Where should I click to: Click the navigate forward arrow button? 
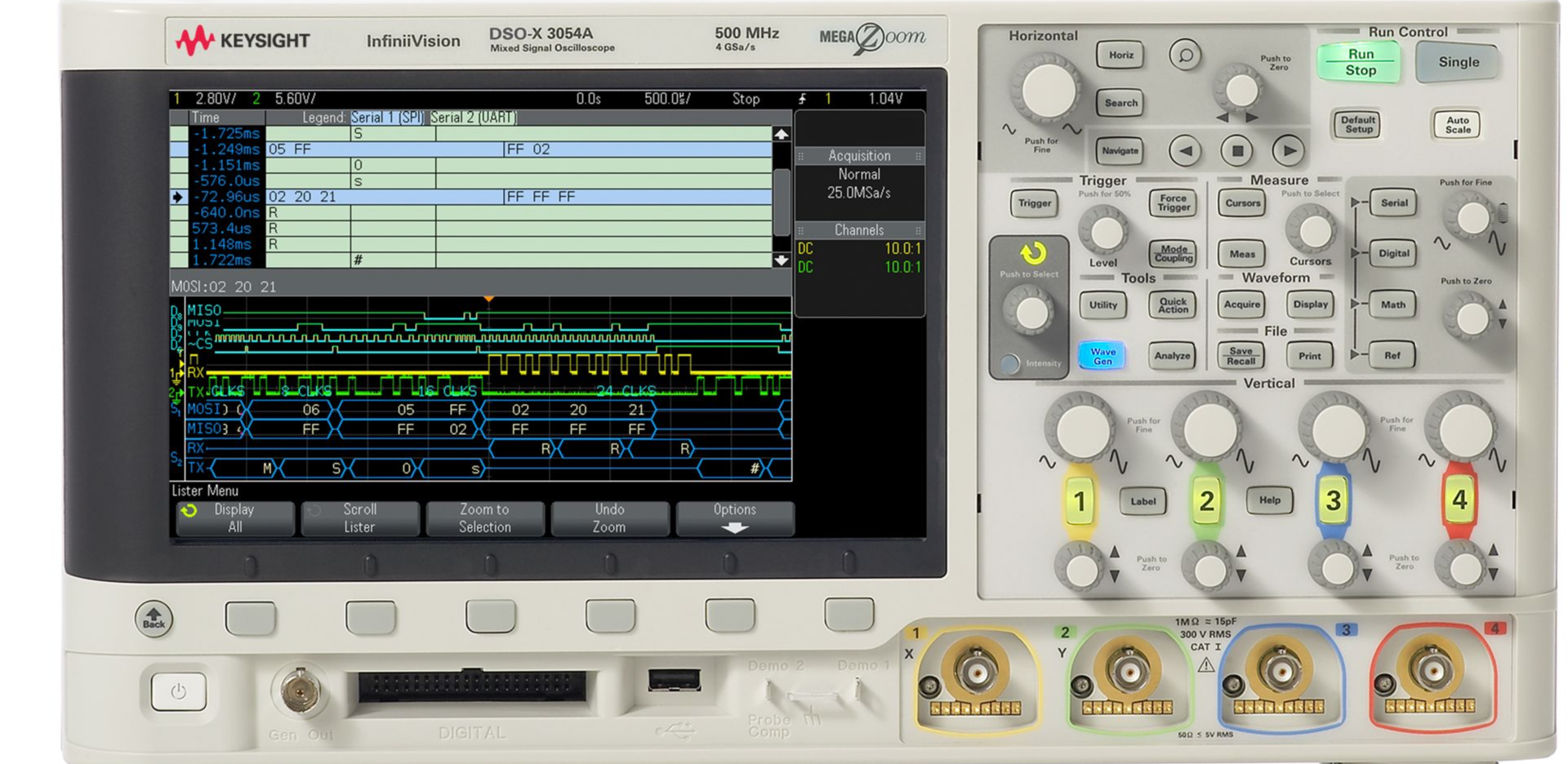(x=1288, y=150)
